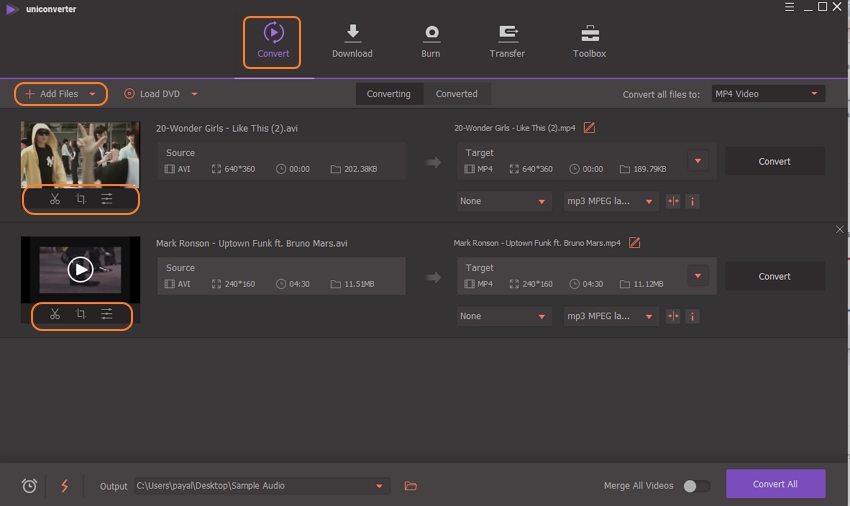Open the None subtitle dropdown for Wonder Girls
Image resolution: width=850 pixels, height=506 pixels.
[x=504, y=201]
